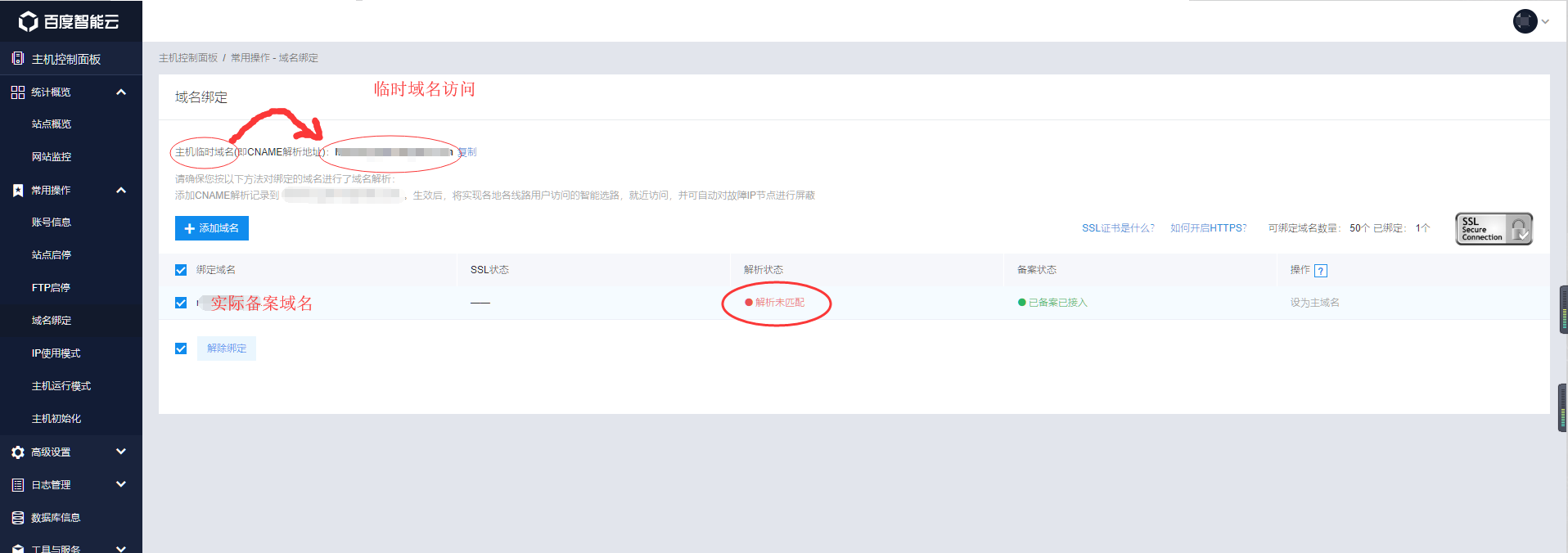Click 设为主域名 in the operations column
Image resolution: width=1568 pixels, height=553 pixels.
1315,303
